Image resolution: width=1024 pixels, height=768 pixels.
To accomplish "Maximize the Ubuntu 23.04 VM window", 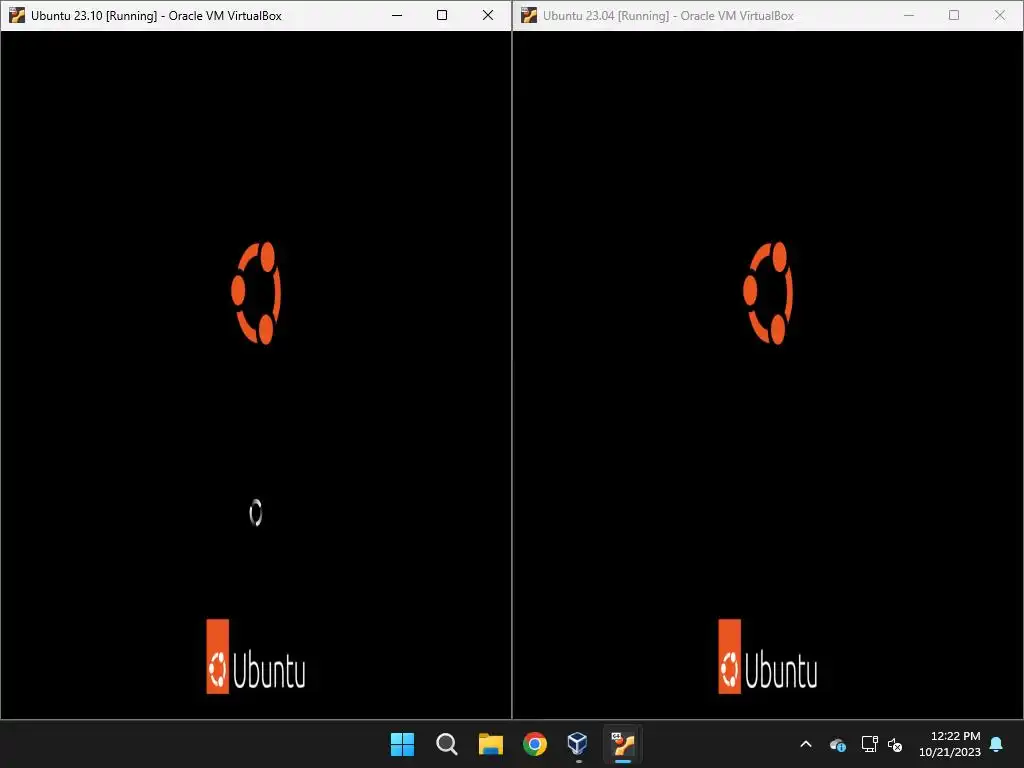I will point(954,15).
